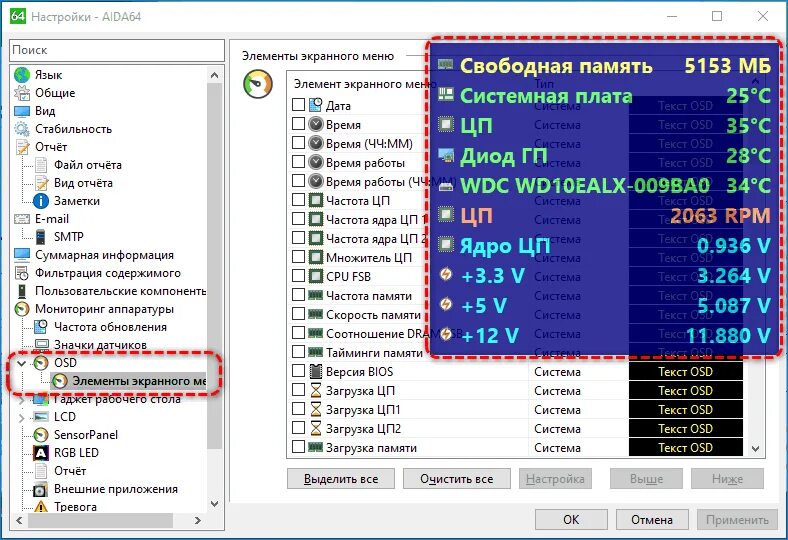Select the Файл отчёта page icon

(x=41, y=165)
